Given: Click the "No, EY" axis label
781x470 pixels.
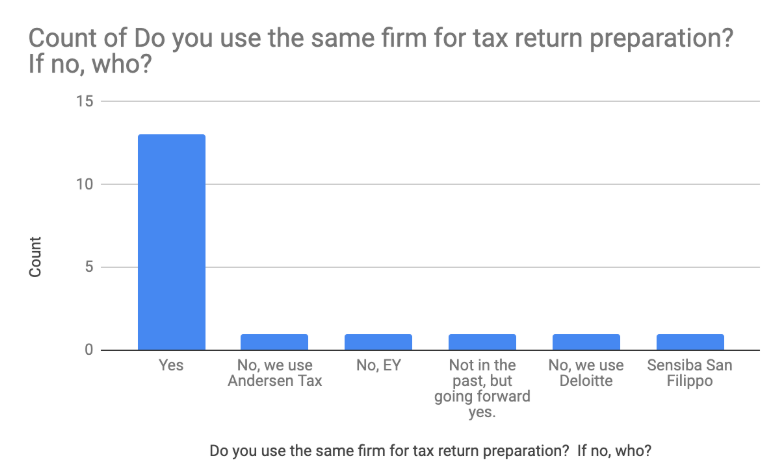Looking at the screenshot, I should pyautogui.click(x=378, y=366).
